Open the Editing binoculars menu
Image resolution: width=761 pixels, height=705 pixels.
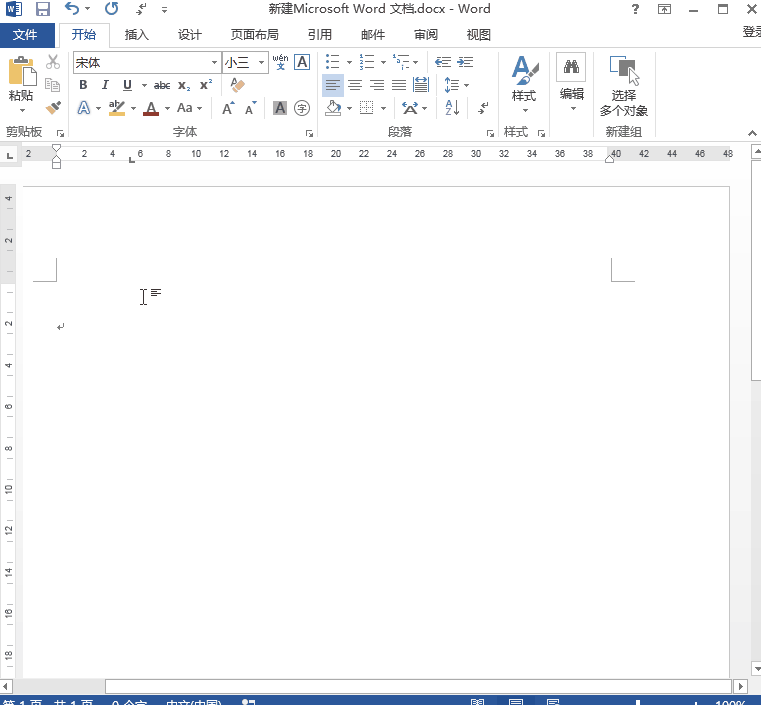tap(571, 82)
